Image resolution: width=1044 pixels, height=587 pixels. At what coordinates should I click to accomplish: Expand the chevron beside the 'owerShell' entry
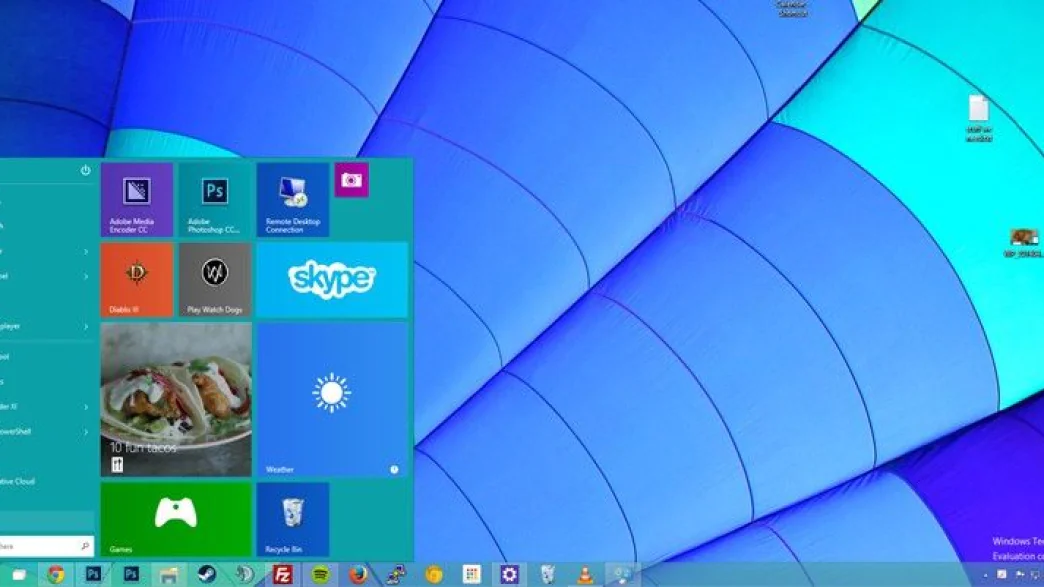pos(86,432)
